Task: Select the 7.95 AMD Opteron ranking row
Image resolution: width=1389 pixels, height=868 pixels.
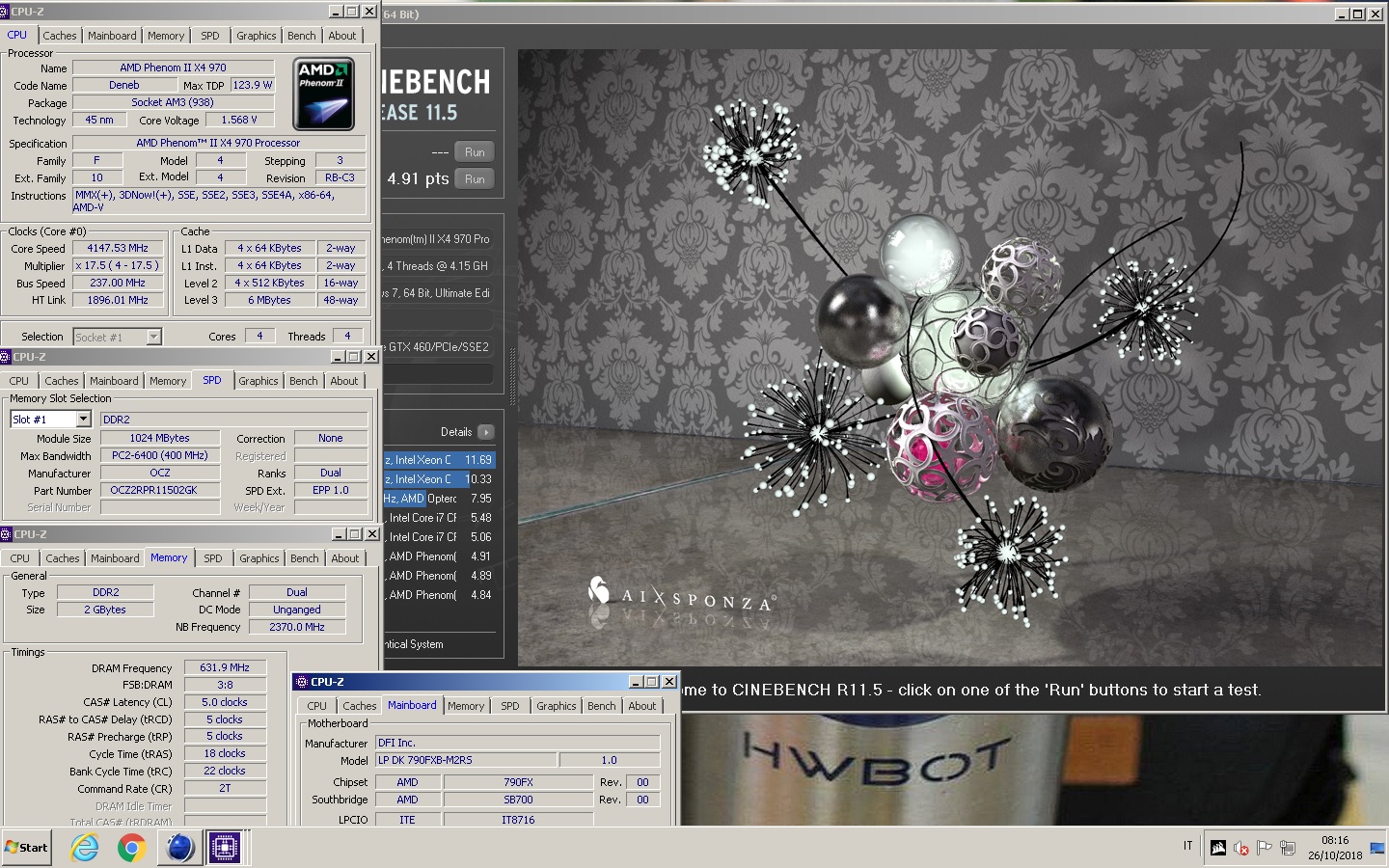Action: click(x=440, y=499)
